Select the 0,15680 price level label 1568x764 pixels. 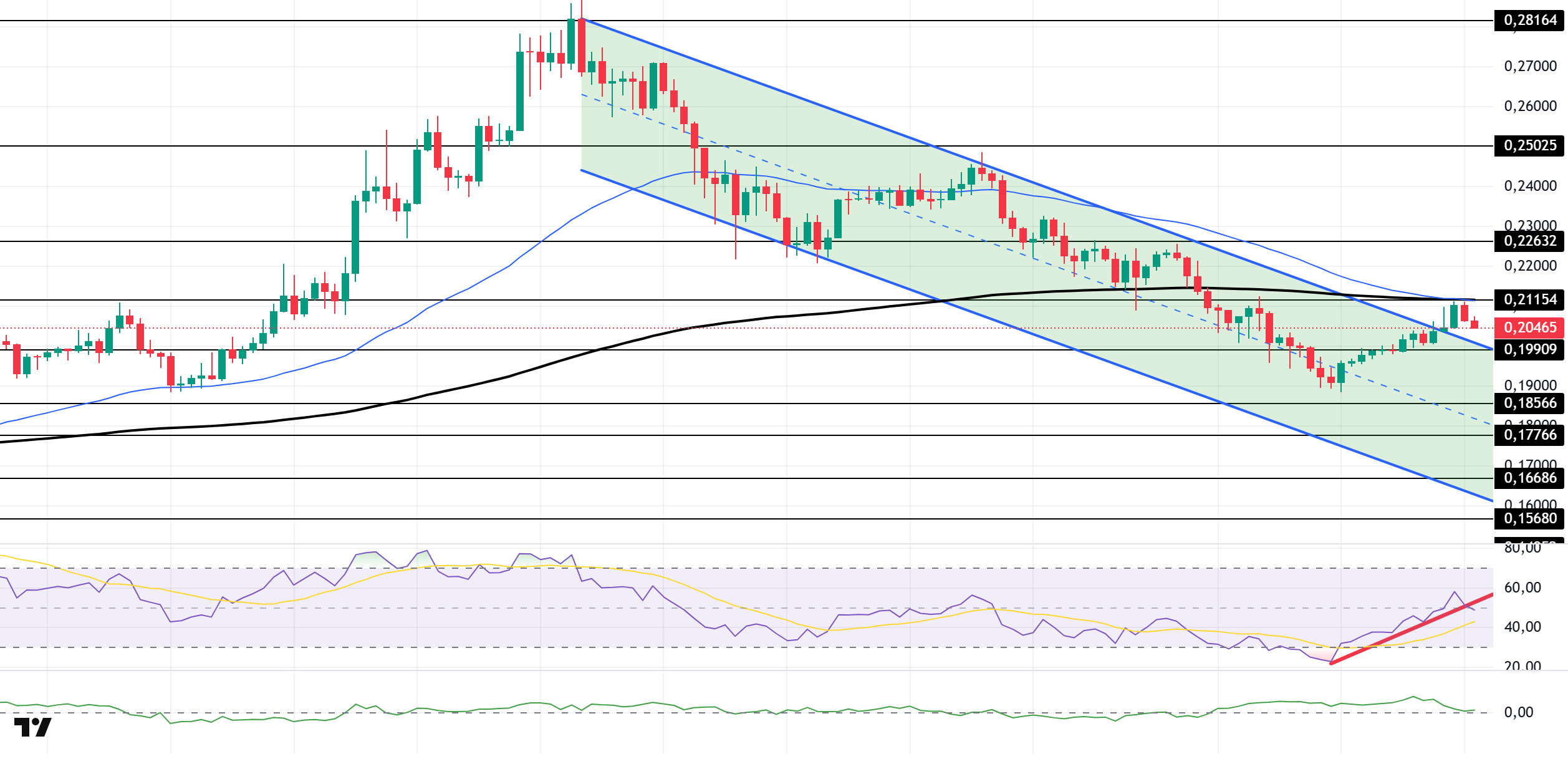click(1529, 519)
